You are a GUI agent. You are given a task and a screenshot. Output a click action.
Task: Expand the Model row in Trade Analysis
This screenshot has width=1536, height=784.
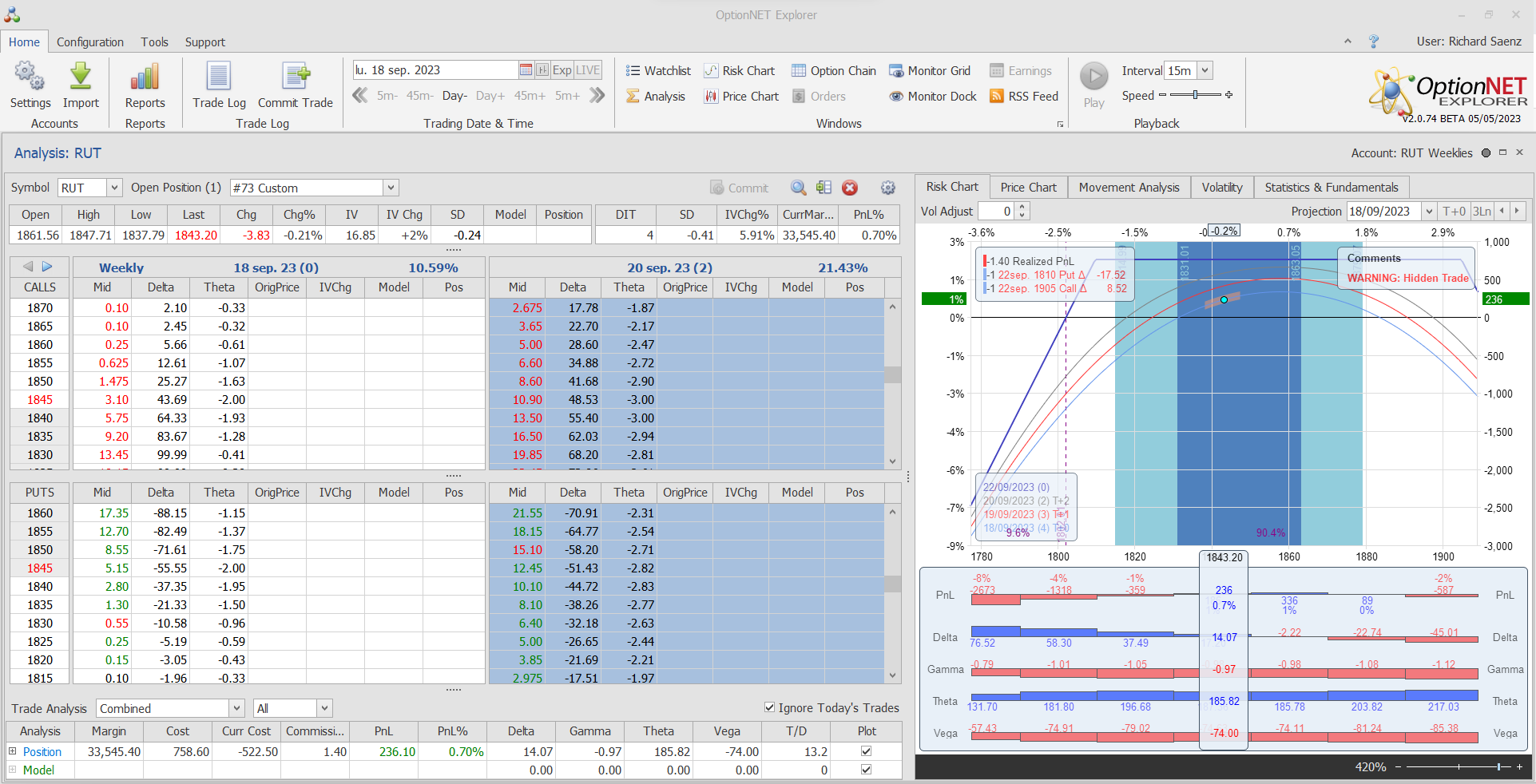(x=12, y=770)
